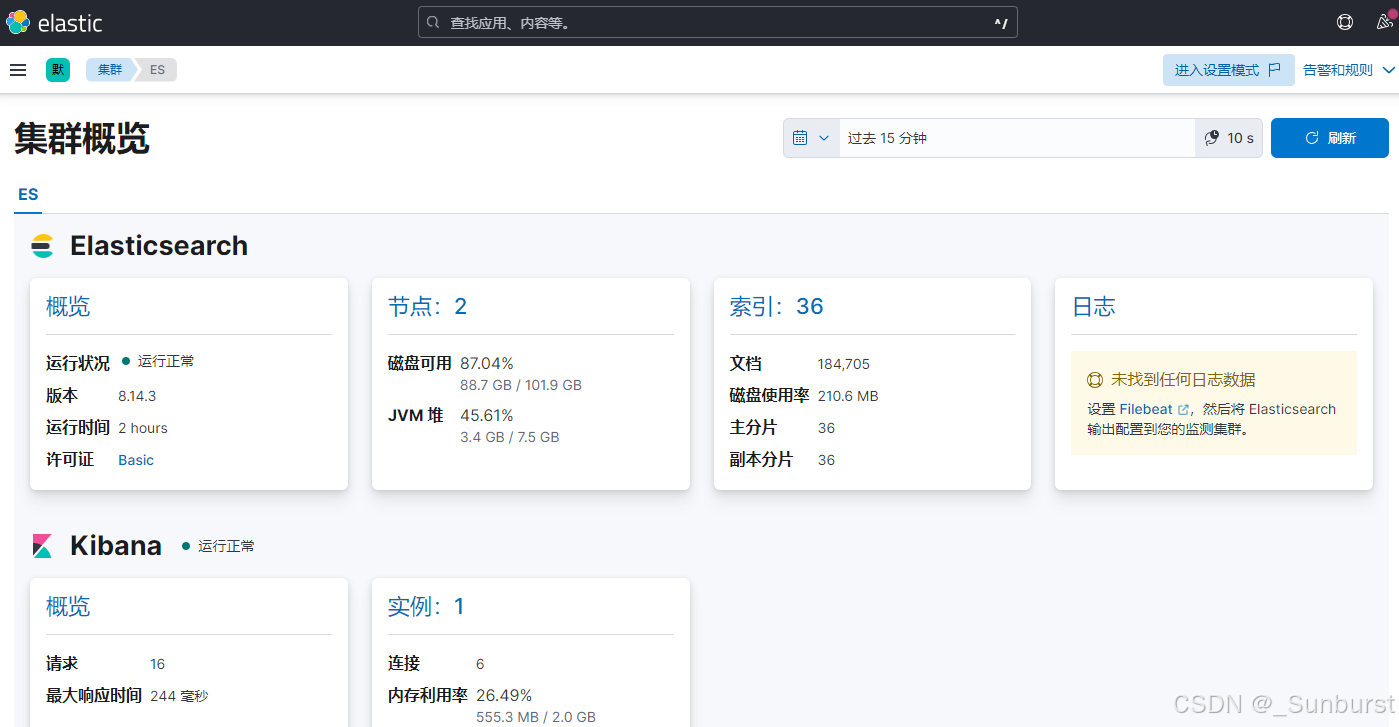The image size is (1399, 727).
Task: Click the JVM 堆 45.61% value
Action: [487, 415]
